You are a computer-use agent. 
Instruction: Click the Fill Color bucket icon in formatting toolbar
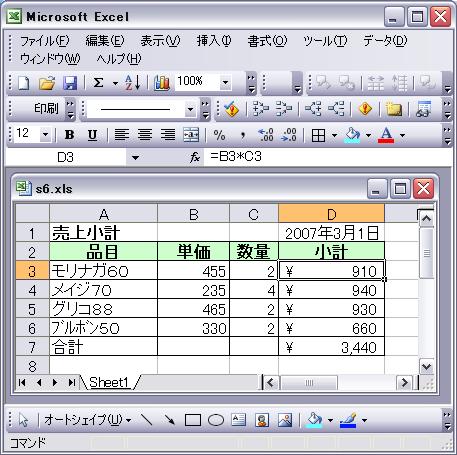(x=352, y=135)
